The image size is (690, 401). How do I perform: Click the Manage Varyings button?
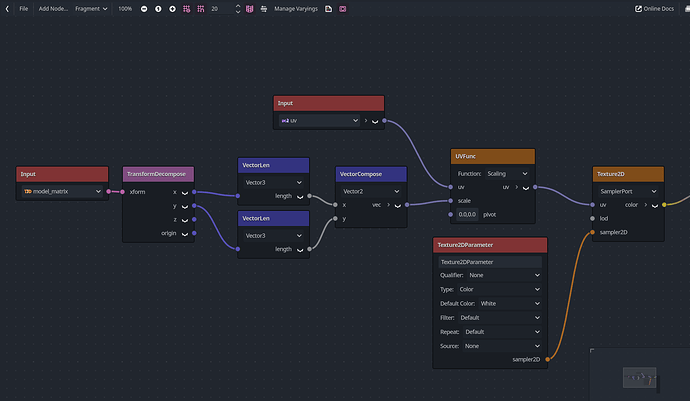coord(297,8)
